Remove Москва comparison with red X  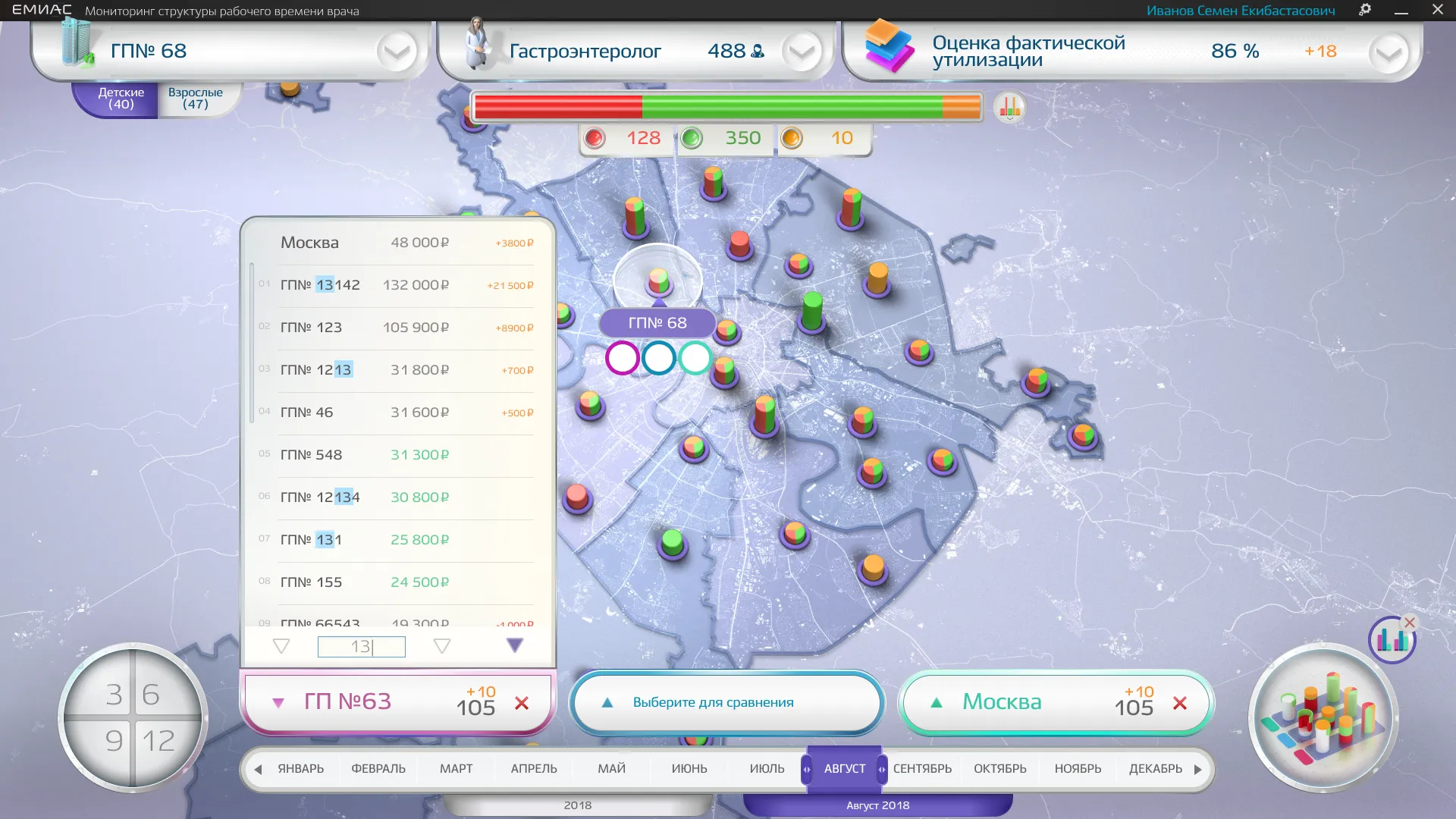point(1180,703)
